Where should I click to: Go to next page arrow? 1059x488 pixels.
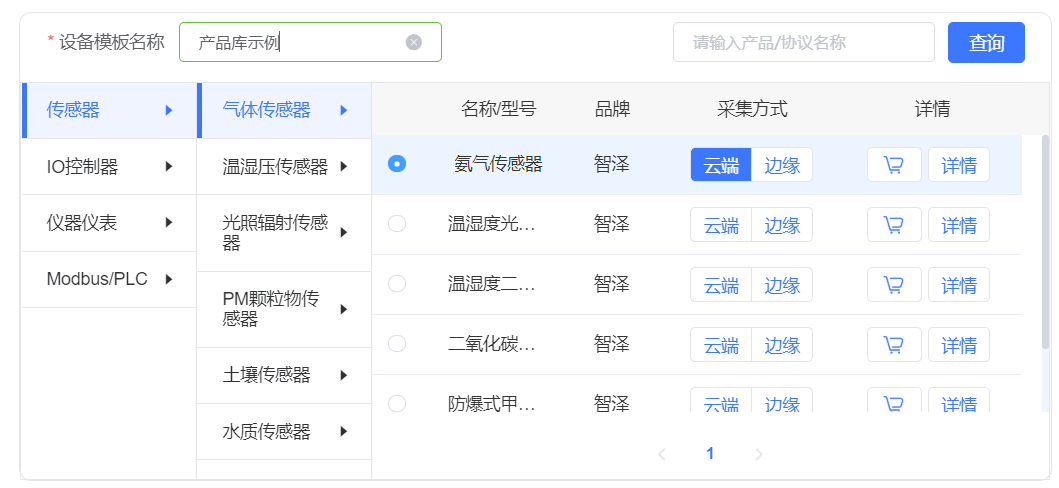pyautogui.click(x=758, y=454)
